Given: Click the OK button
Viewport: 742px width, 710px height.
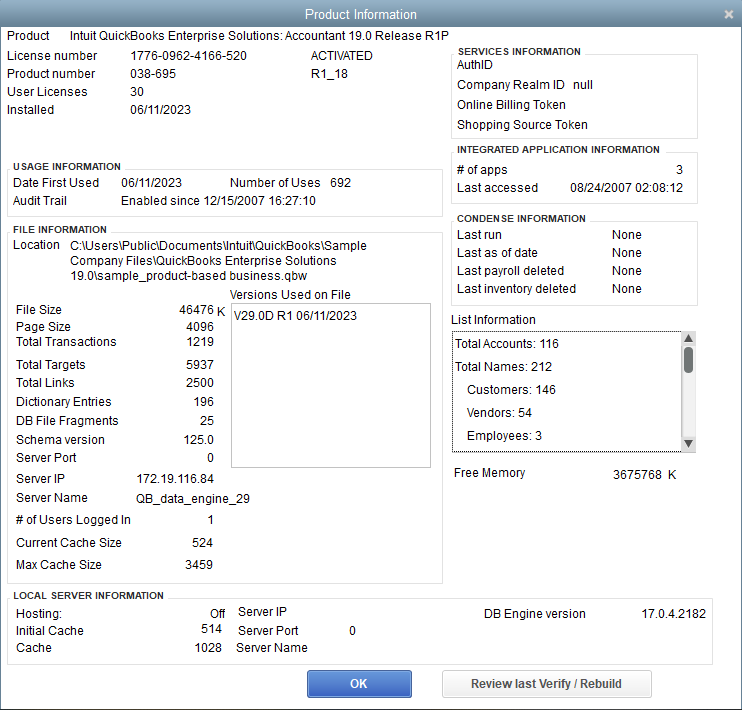Looking at the screenshot, I should [x=359, y=683].
